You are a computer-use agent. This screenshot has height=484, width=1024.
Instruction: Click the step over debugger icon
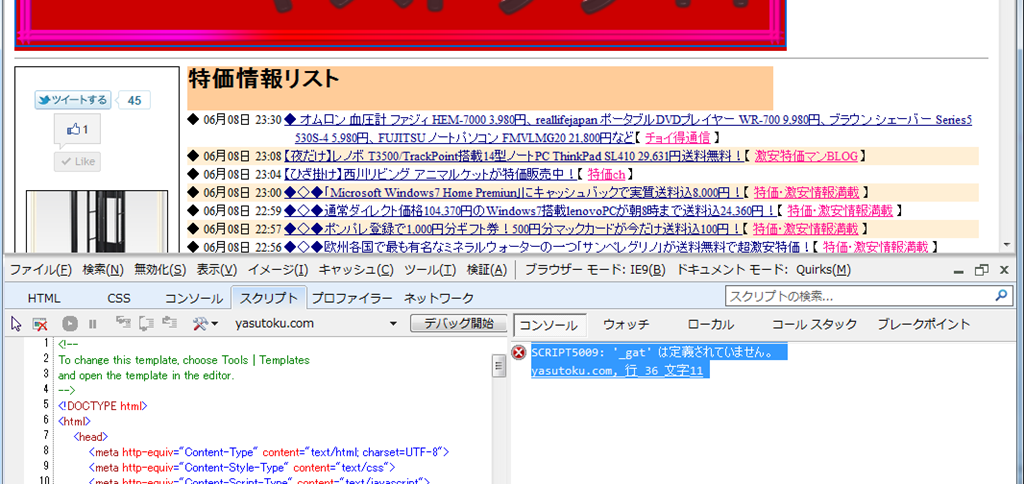tap(146, 323)
